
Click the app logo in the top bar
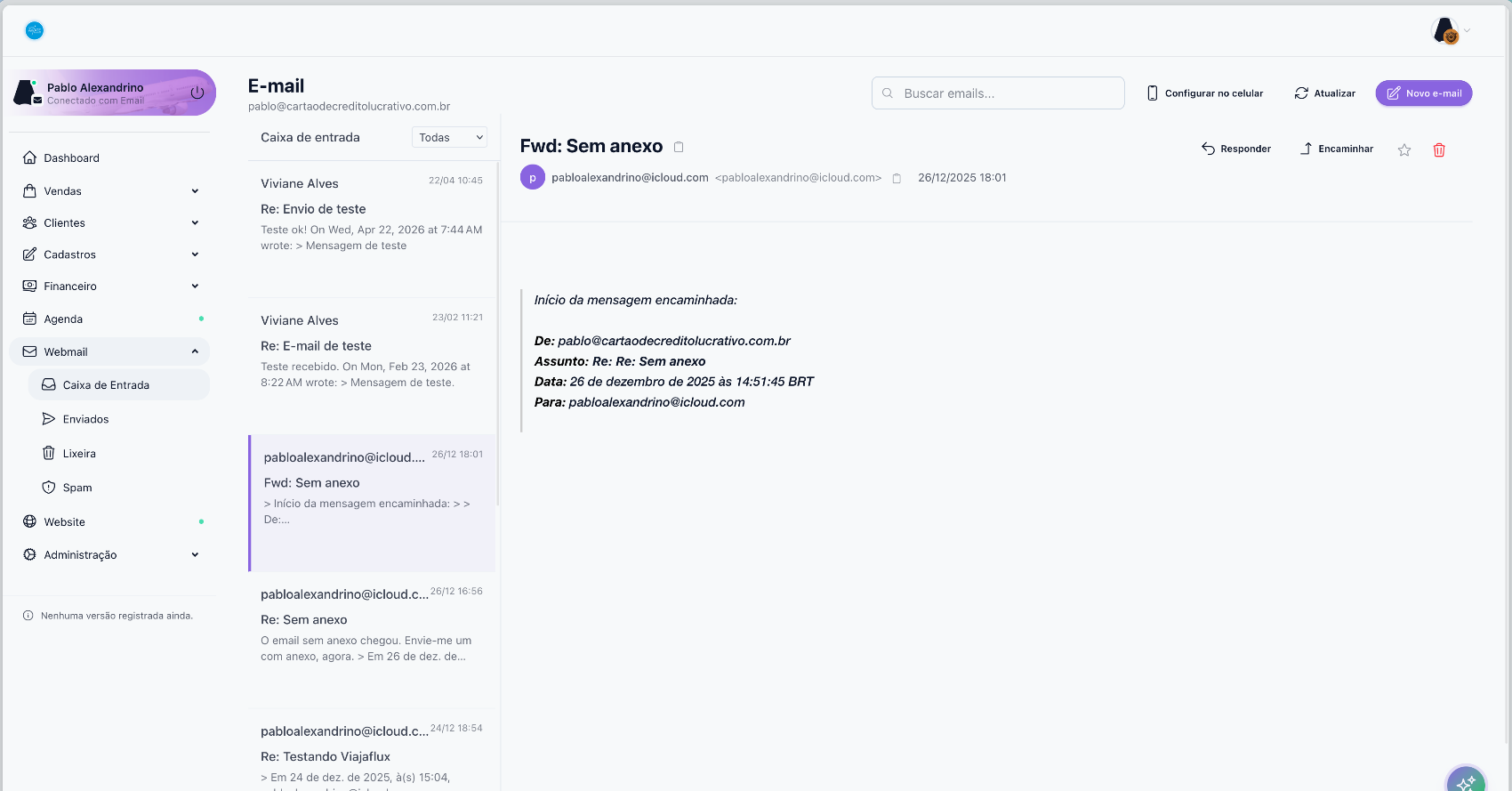(x=35, y=30)
